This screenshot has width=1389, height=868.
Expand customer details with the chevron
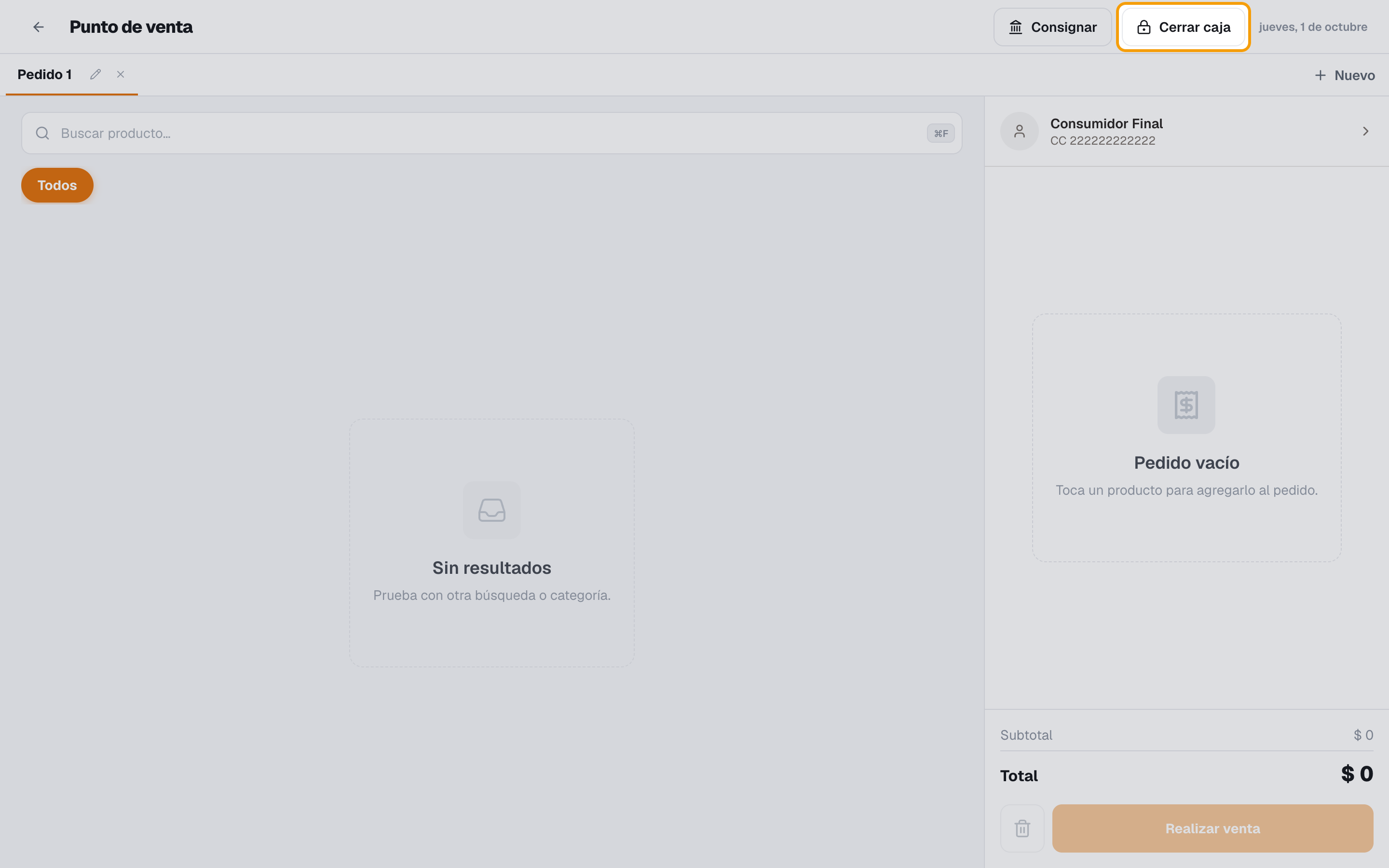[x=1365, y=132]
